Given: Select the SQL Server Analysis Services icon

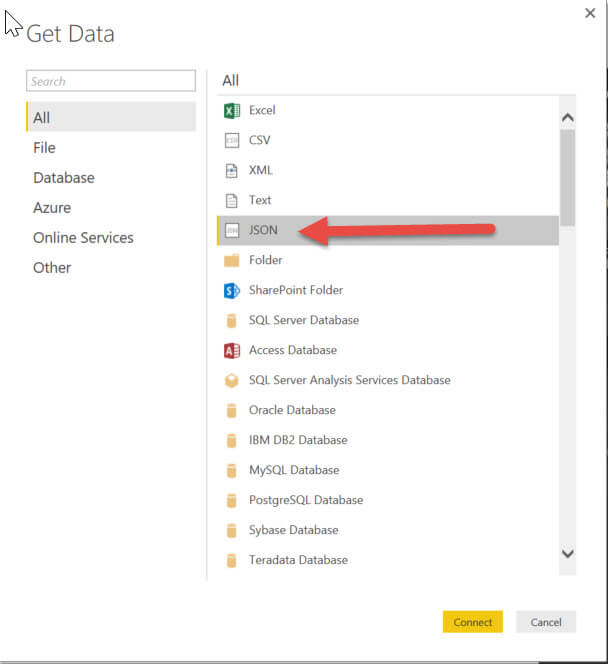Looking at the screenshot, I should [x=232, y=380].
